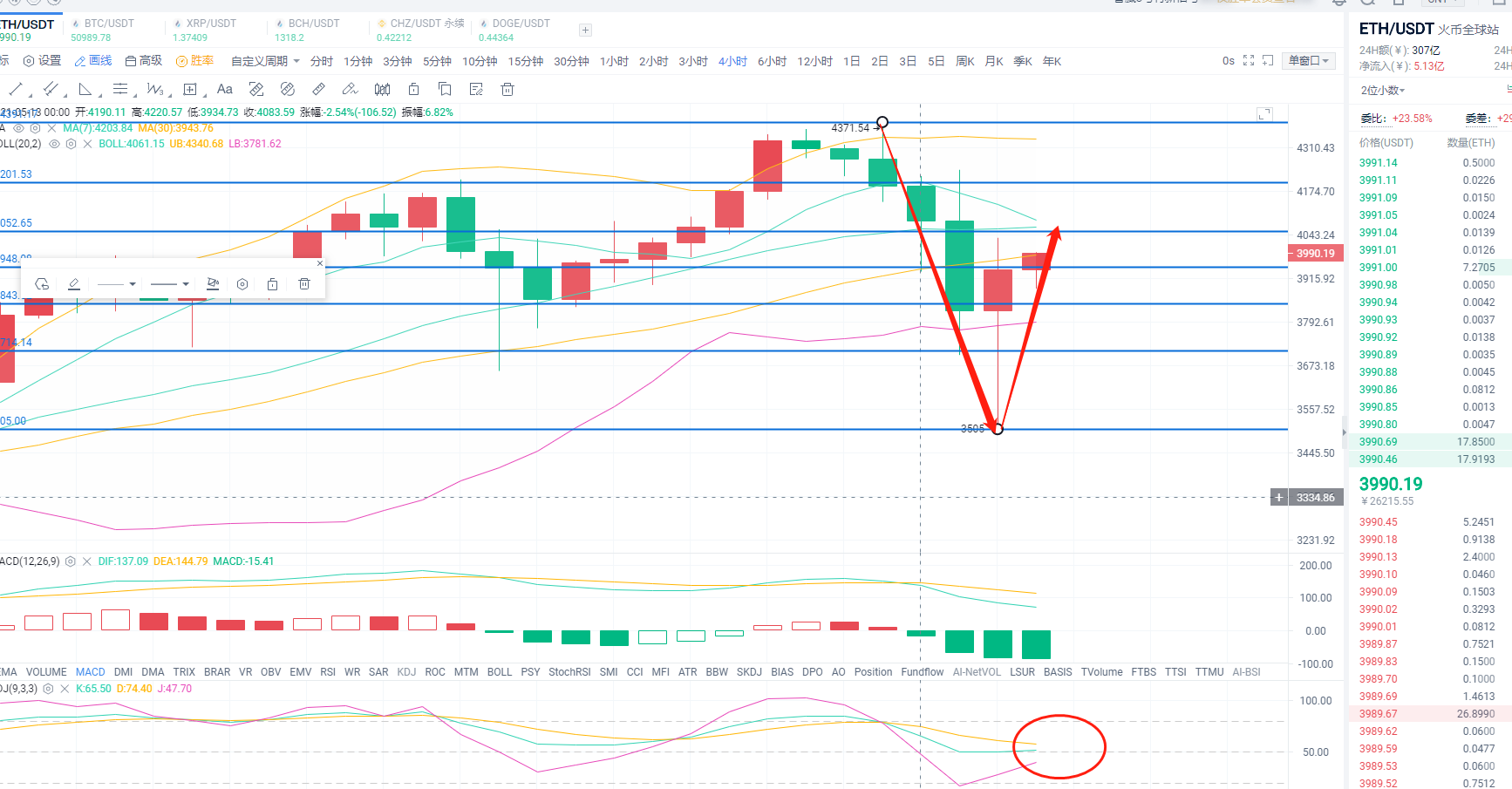Click the edit note icon in toolbar
Screen dimensions: 1512x789
[476, 89]
